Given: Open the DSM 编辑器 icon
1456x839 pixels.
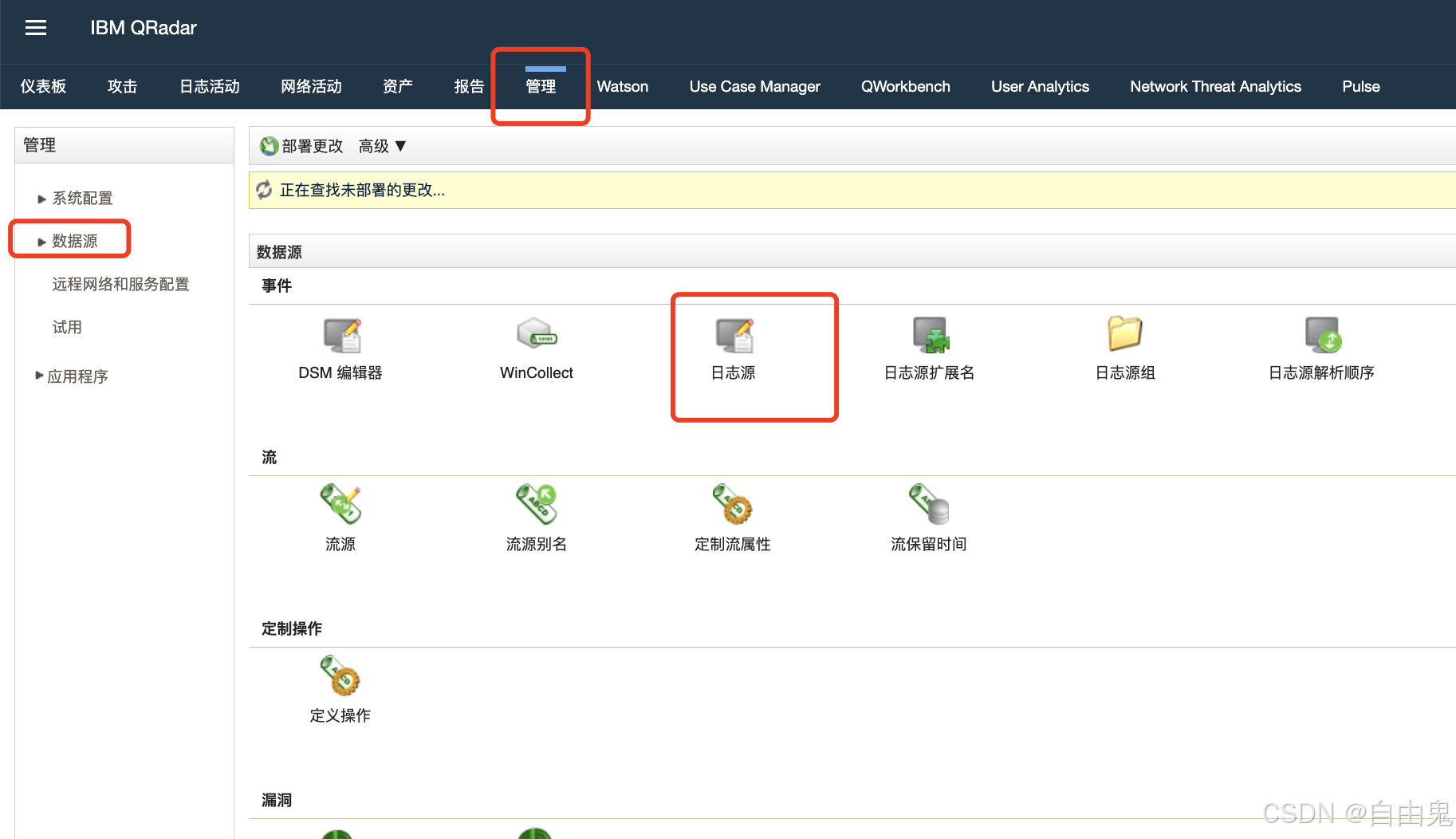Looking at the screenshot, I should click(x=342, y=335).
